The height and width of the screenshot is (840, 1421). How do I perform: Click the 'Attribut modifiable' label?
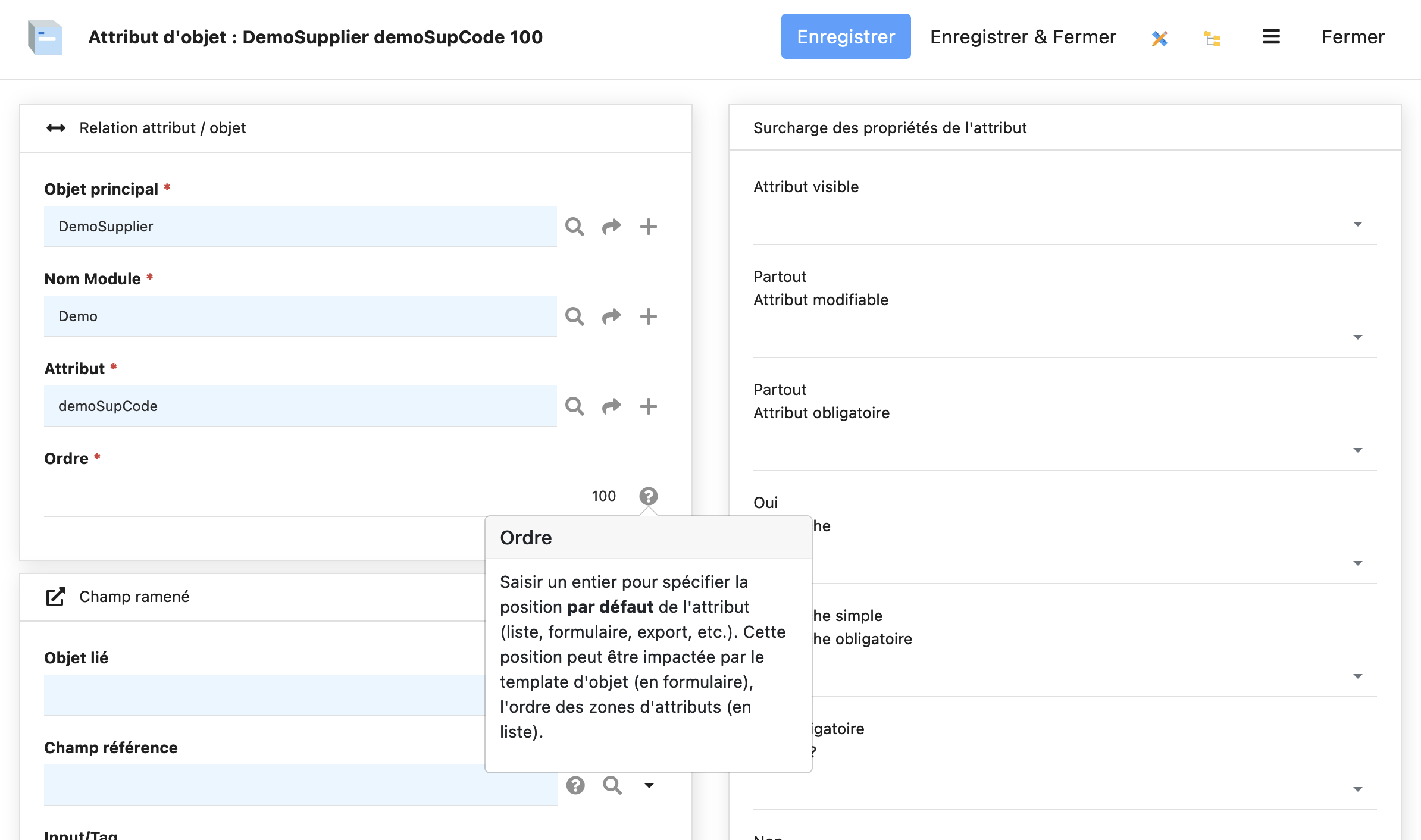click(x=821, y=300)
